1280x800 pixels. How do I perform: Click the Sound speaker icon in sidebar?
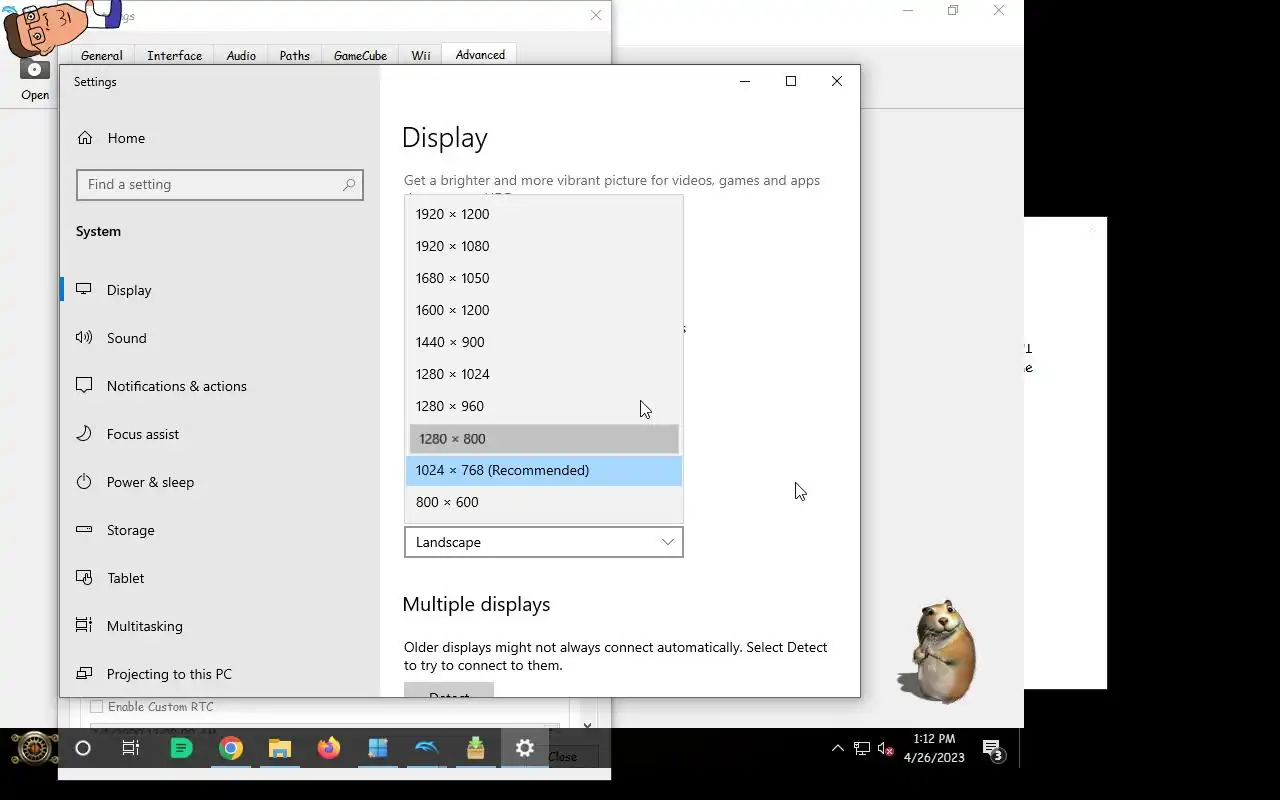point(84,338)
